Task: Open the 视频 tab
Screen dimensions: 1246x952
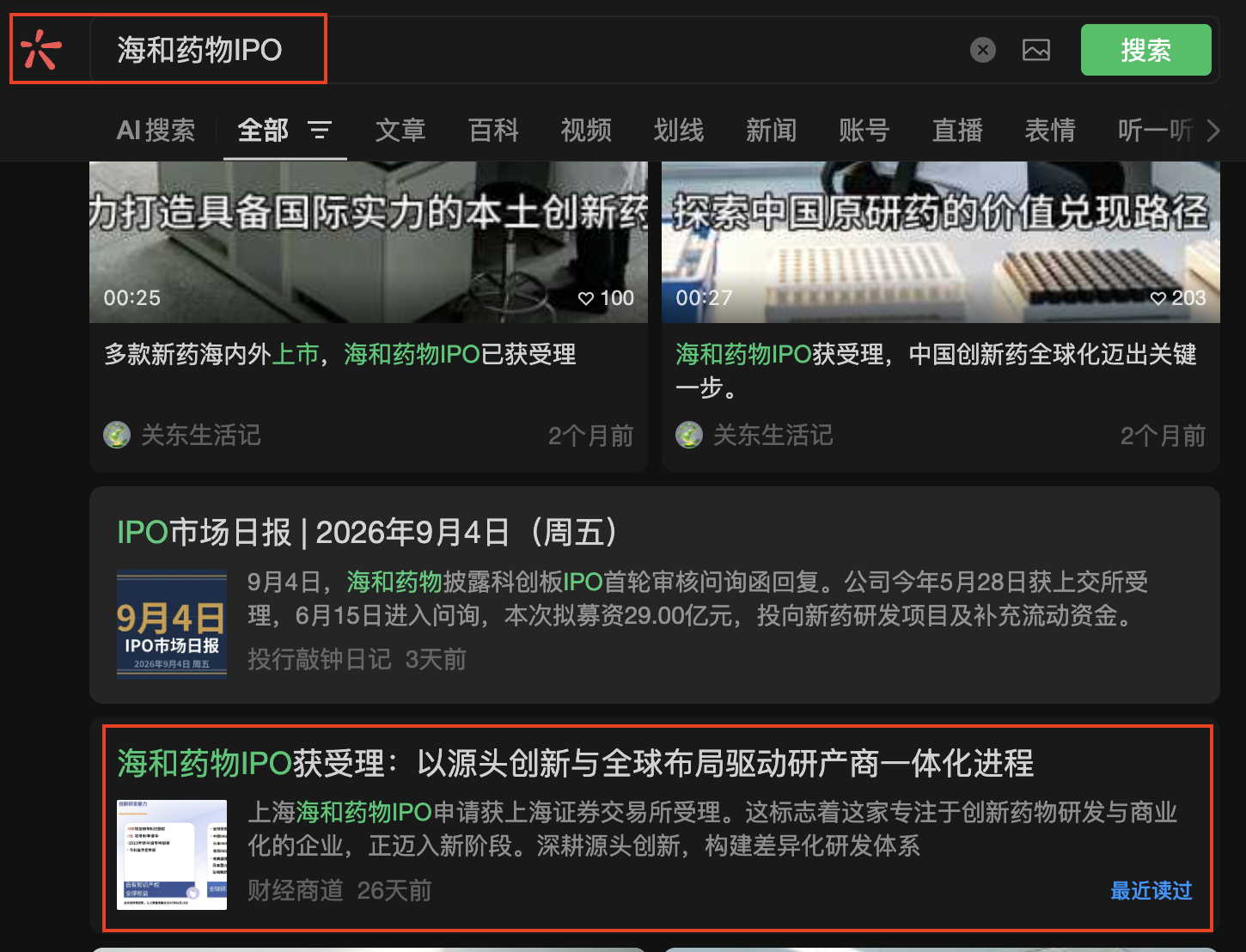Action: (586, 131)
